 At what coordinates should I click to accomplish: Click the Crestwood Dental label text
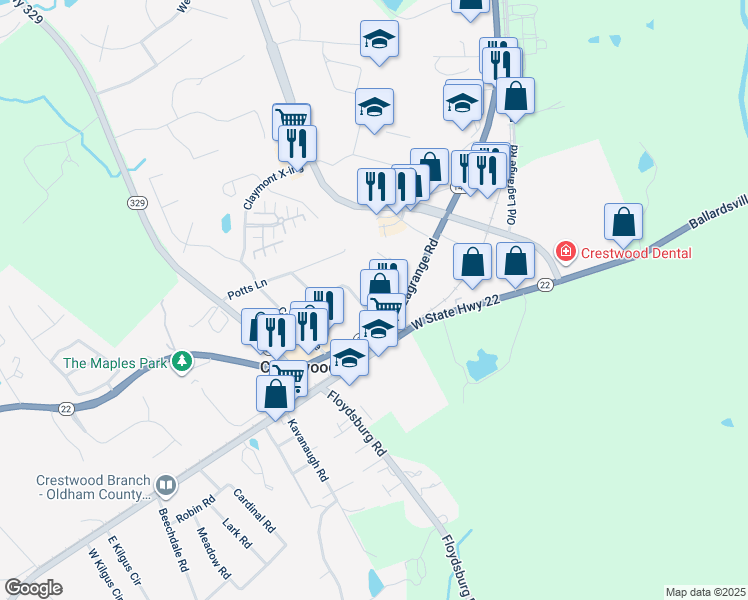pyautogui.click(x=636, y=253)
